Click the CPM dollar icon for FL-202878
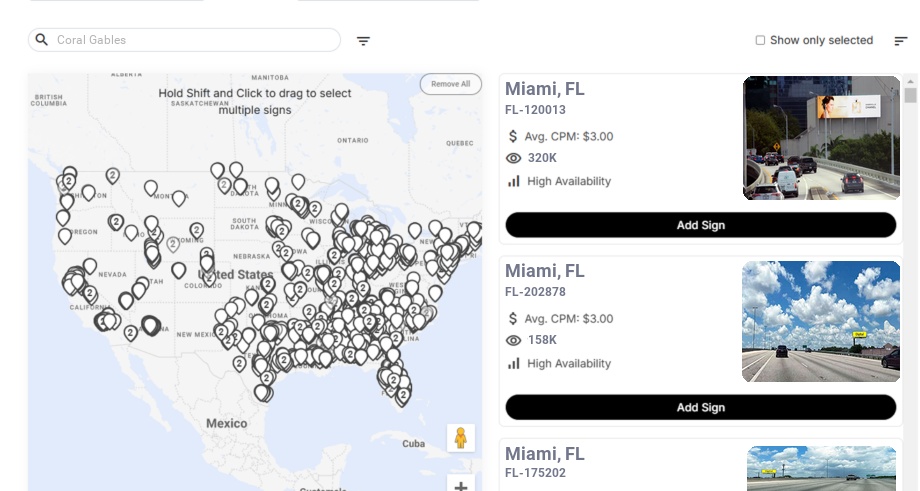 point(514,319)
